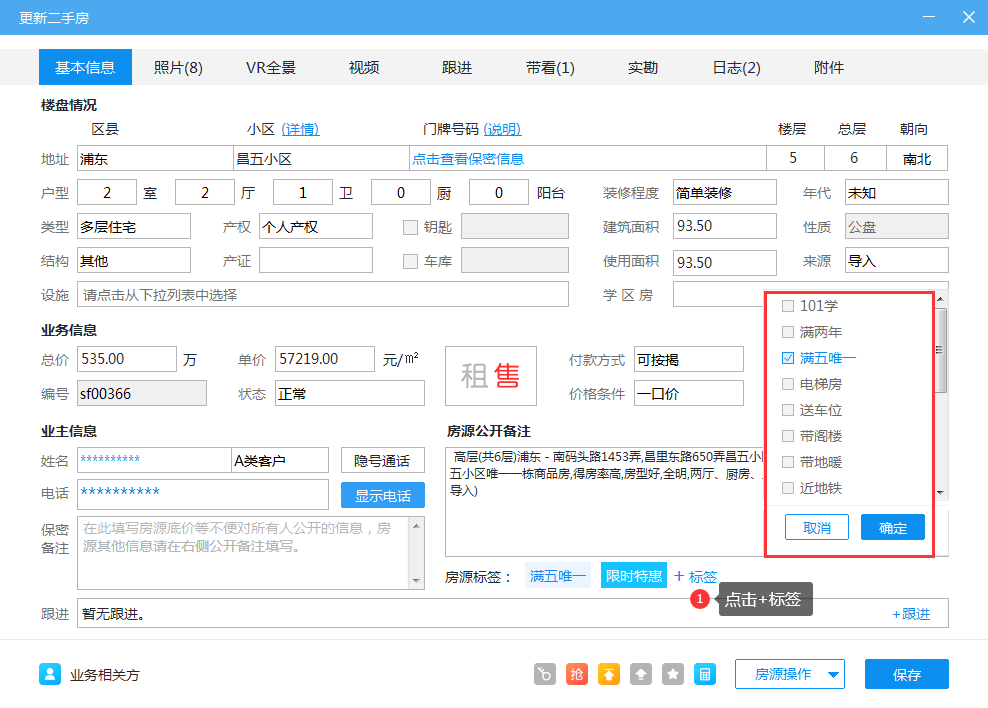Open the 价格条件 combo box showing 一口价
Image resolution: width=988 pixels, height=708 pixels.
pyautogui.click(x=689, y=394)
